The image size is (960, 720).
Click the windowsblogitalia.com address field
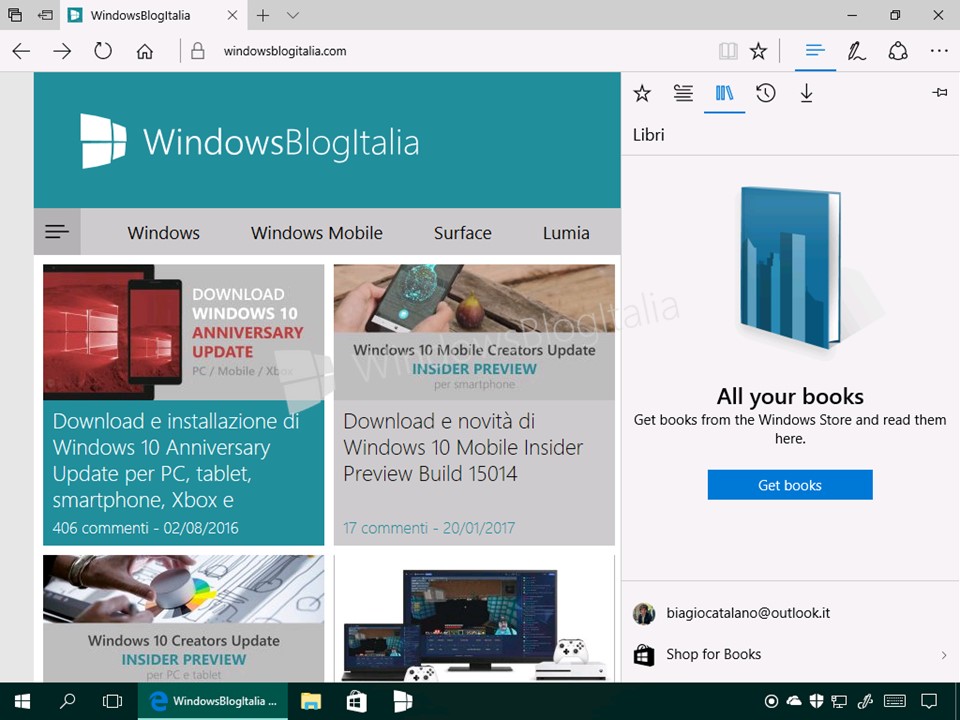pyautogui.click(x=285, y=51)
